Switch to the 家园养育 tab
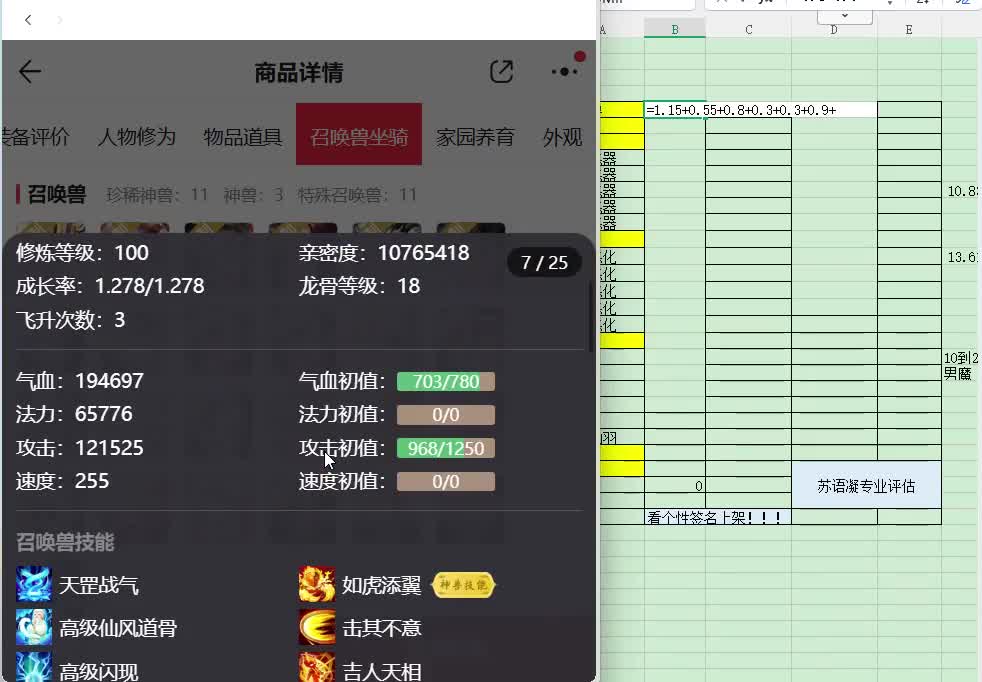The image size is (982, 682). (475, 137)
